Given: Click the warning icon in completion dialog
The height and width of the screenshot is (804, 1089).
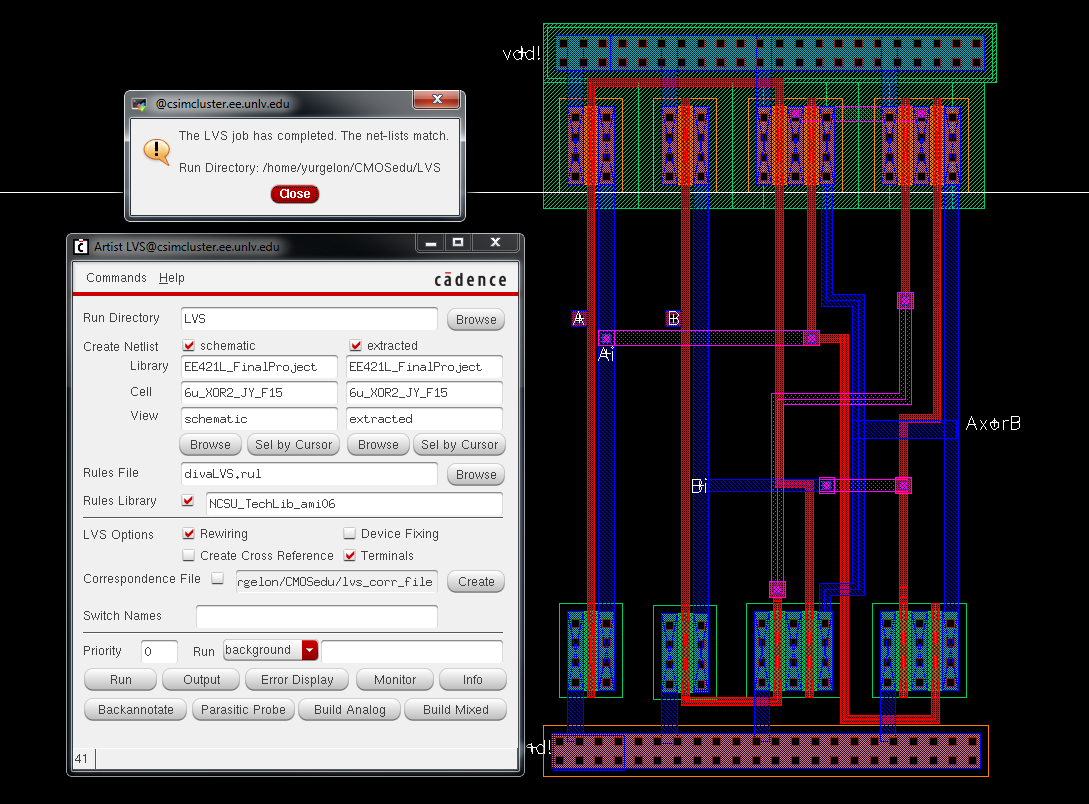Looking at the screenshot, I should tap(157, 151).
